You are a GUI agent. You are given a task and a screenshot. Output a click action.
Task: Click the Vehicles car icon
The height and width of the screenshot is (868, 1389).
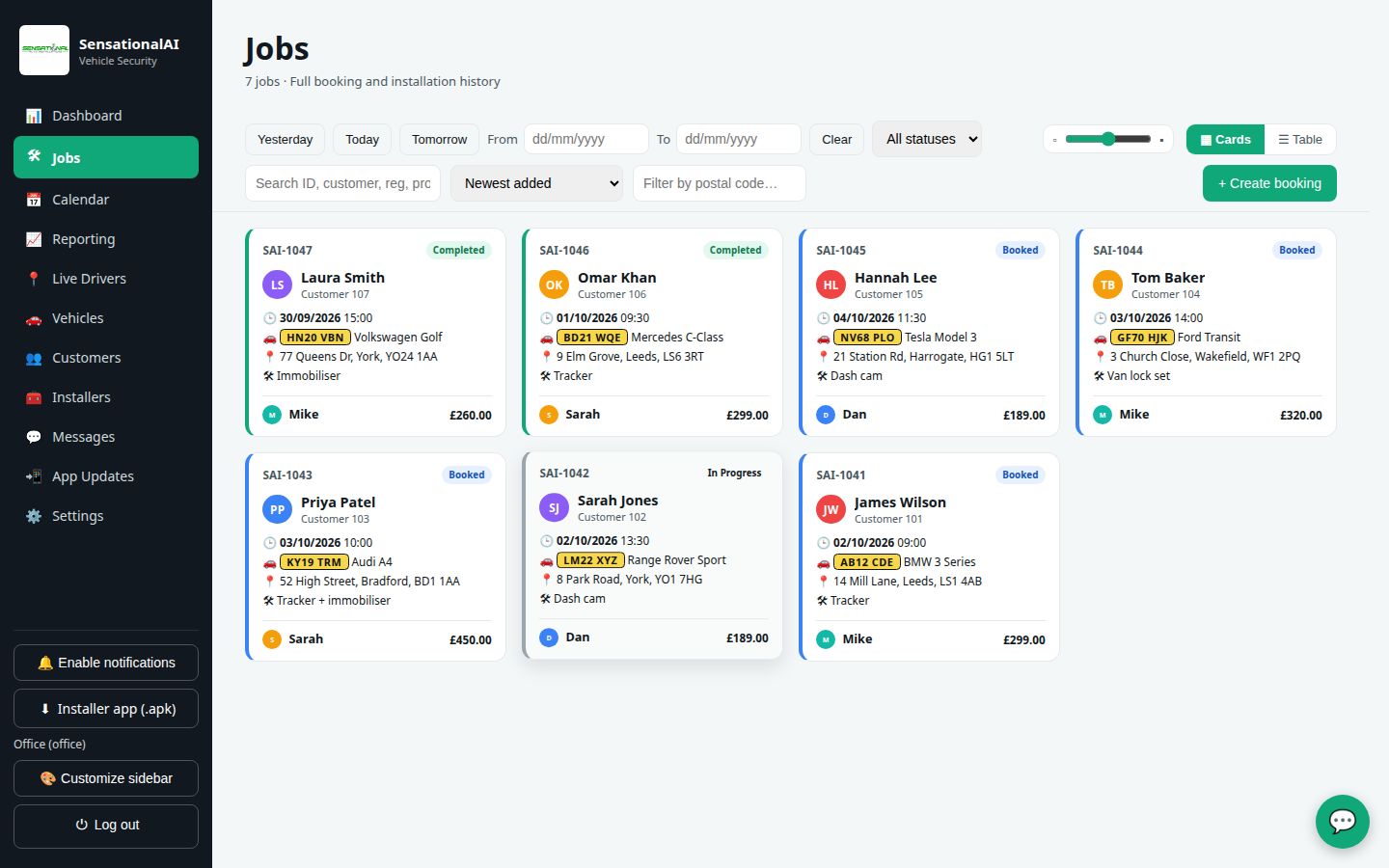34,318
